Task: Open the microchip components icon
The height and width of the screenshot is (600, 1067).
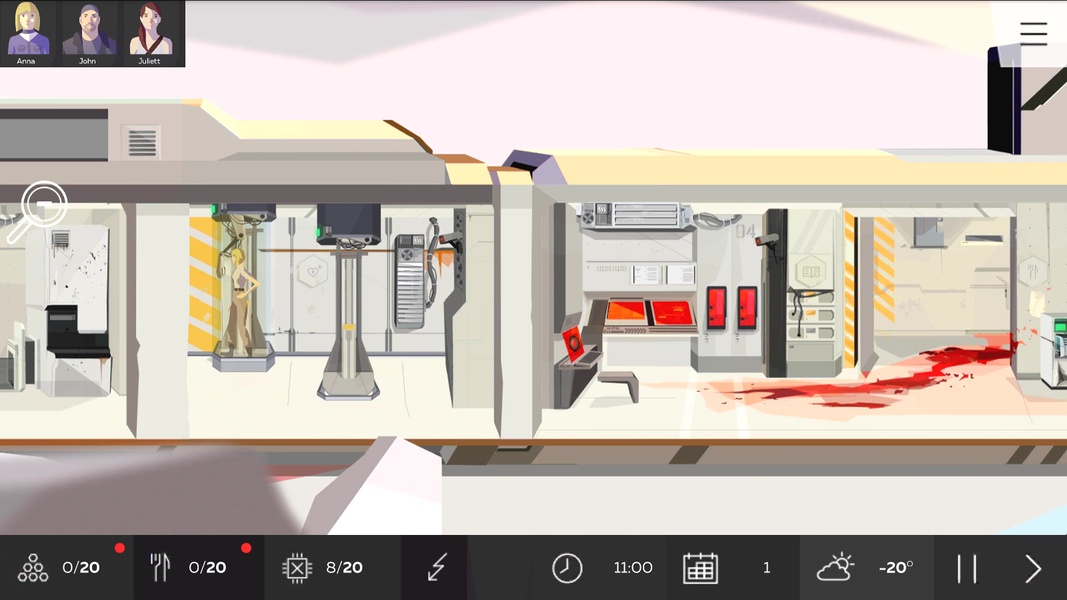Action: pyautogui.click(x=297, y=567)
